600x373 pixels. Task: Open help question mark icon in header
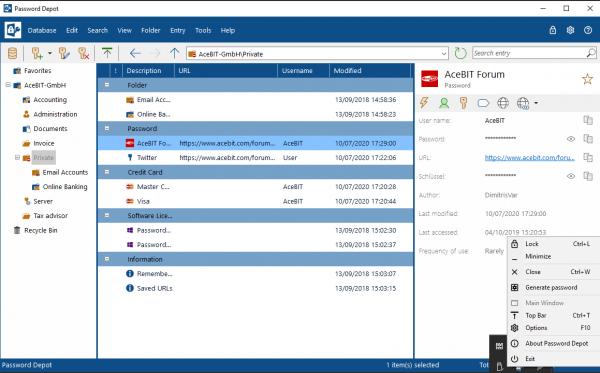click(x=588, y=30)
